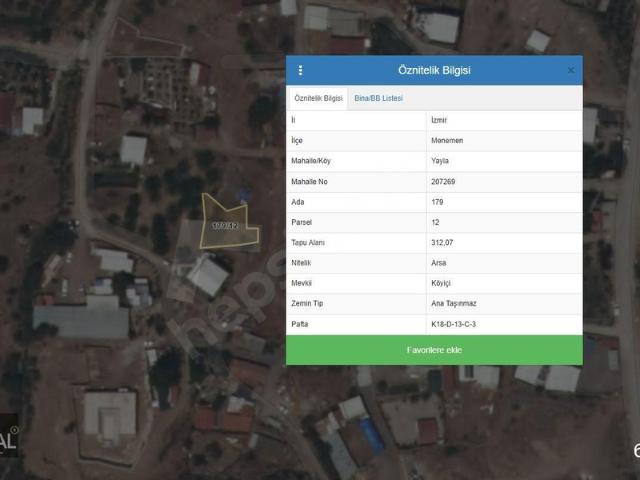This screenshot has height=480, width=640.
Task: Click the Öznitelik Bilgisi header title
Action: pyautogui.click(x=434, y=70)
